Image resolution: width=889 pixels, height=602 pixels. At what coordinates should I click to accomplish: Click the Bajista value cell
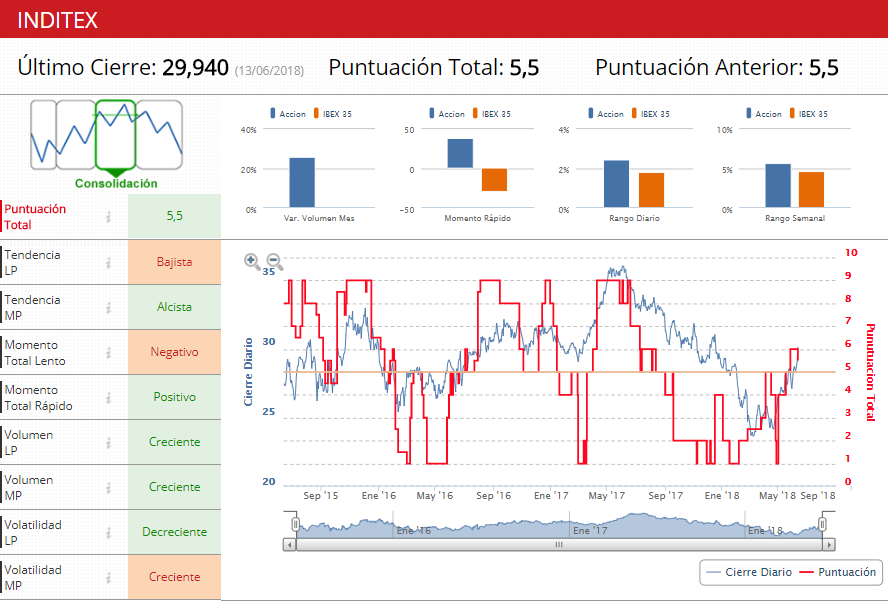(175, 262)
